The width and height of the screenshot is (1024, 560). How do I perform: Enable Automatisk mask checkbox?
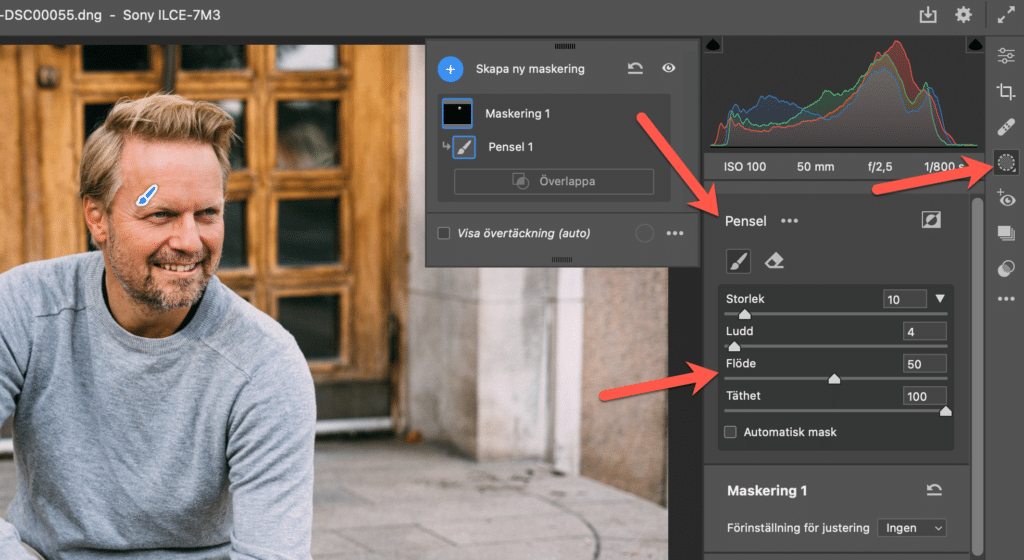[731, 432]
